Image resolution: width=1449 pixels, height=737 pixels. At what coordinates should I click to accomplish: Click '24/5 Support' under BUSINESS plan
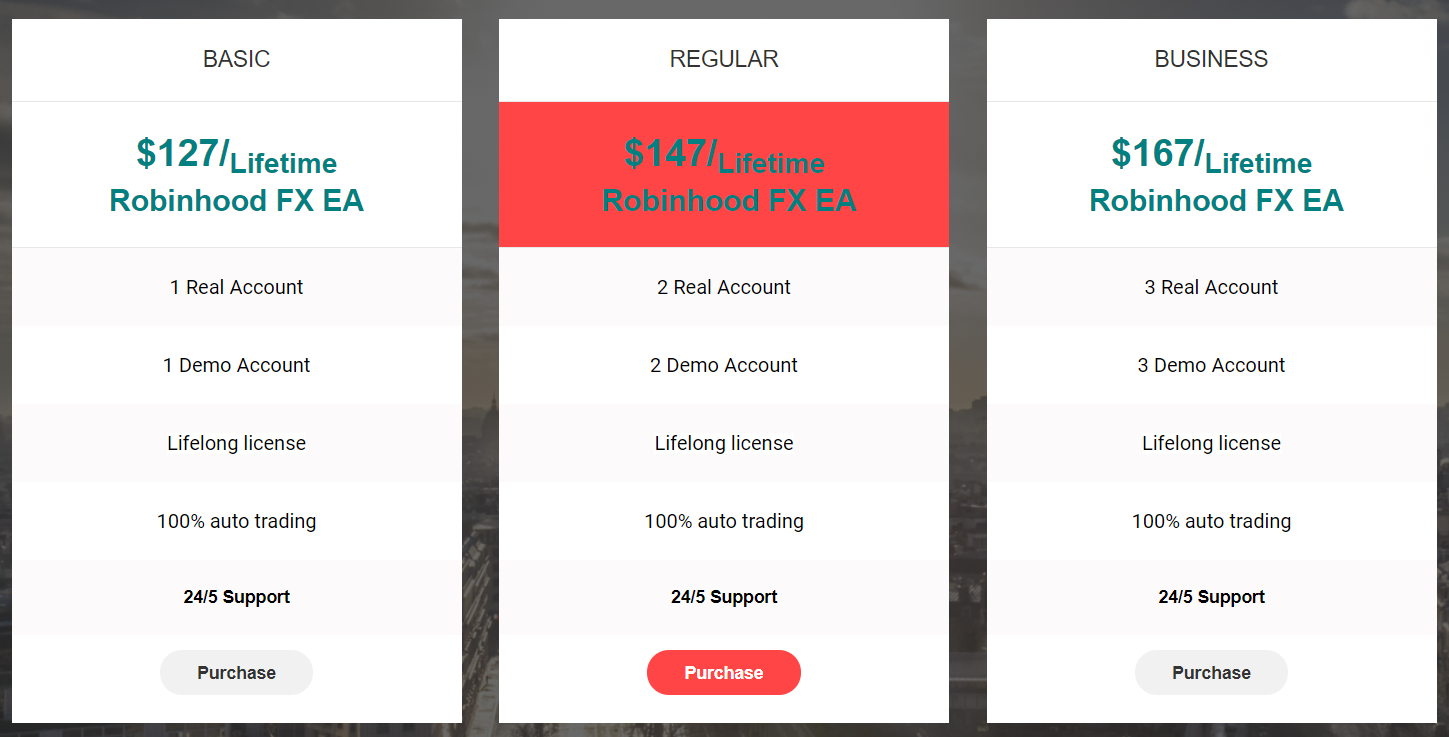pyautogui.click(x=1211, y=597)
